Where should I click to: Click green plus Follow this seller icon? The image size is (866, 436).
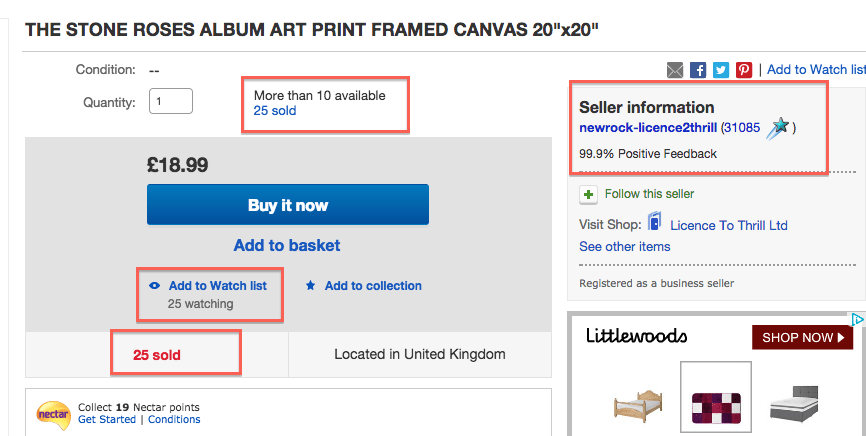(x=588, y=195)
